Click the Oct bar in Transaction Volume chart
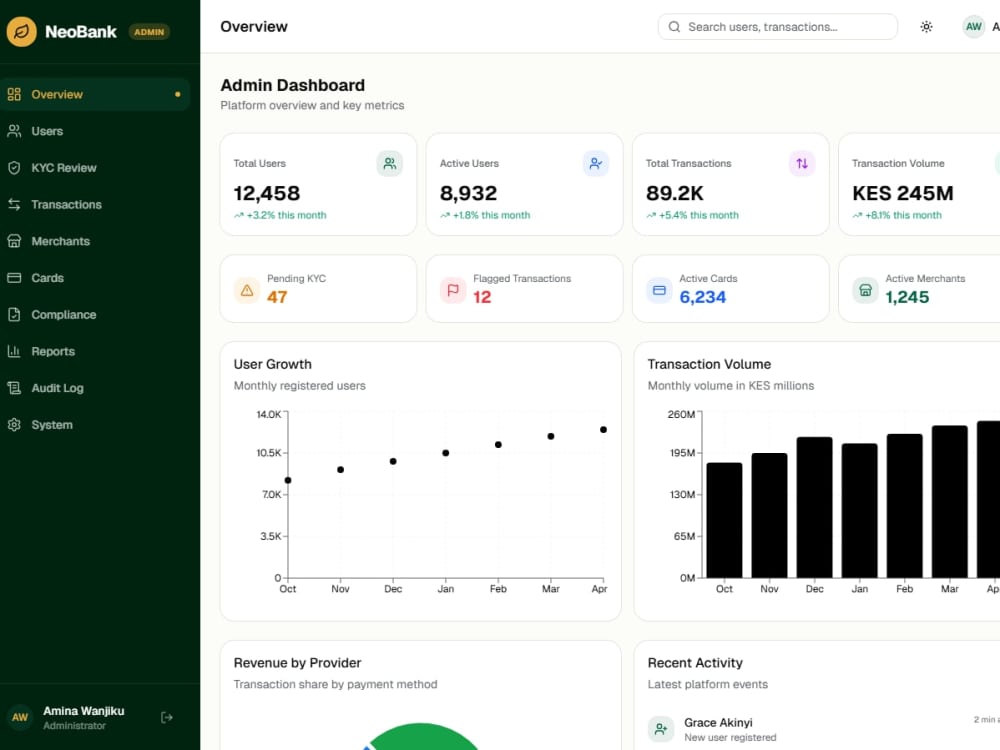 [724, 520]
